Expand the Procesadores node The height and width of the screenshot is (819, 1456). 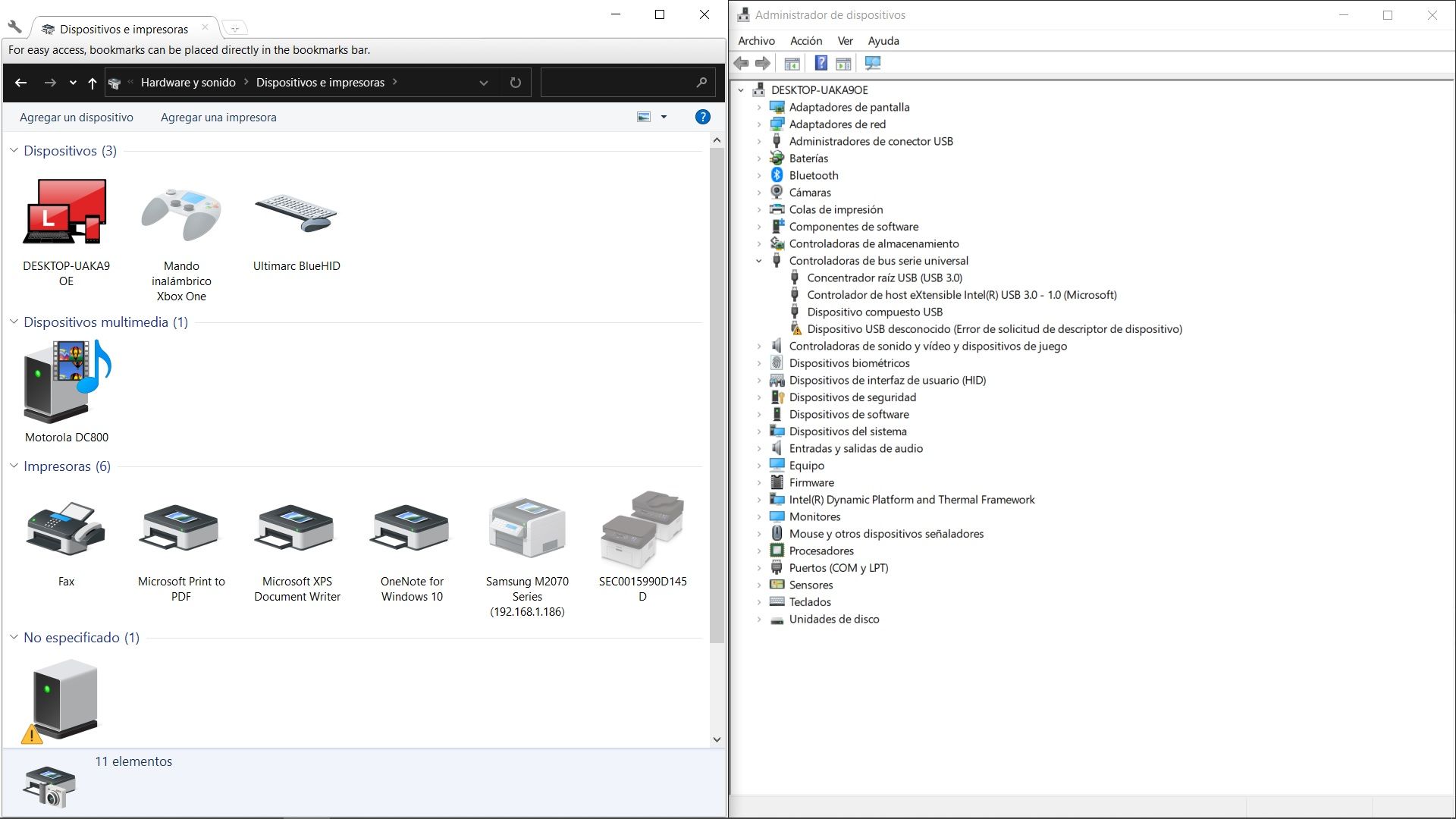pyautogui.click(x=759, y=551)
